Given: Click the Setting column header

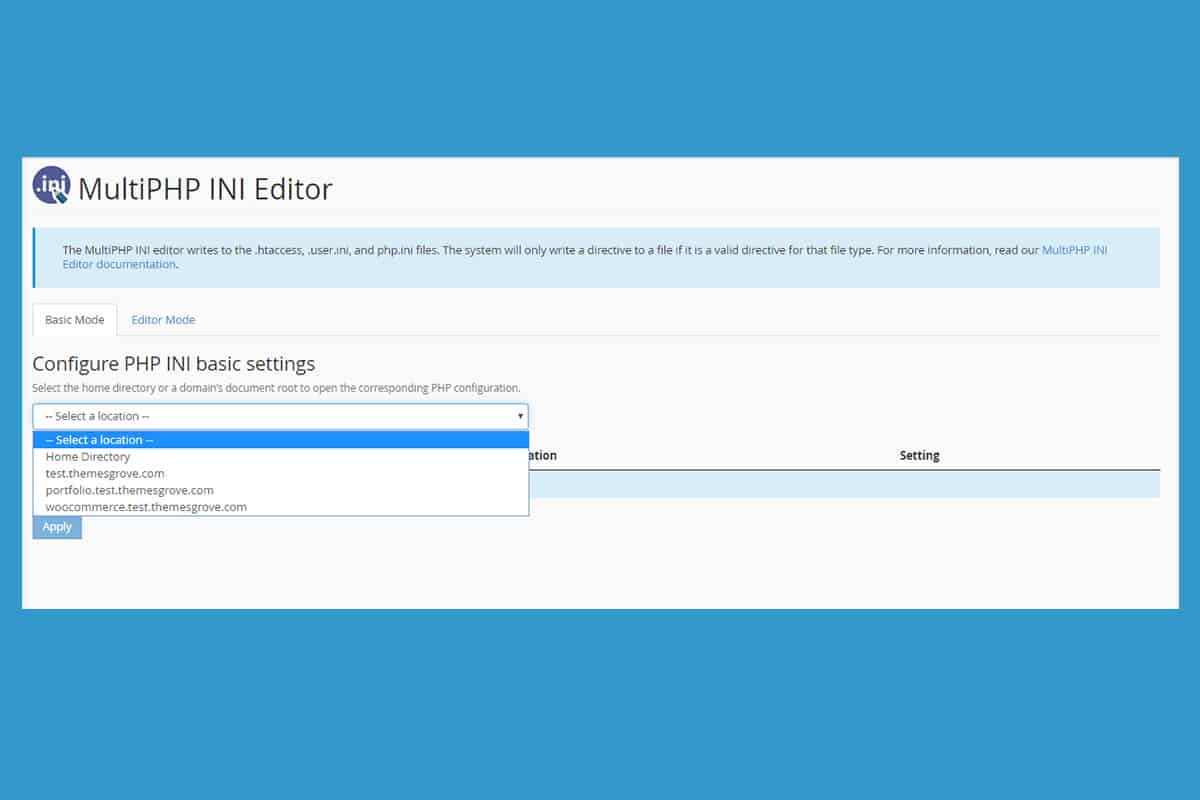Looking at the screenshot, I should 919,456.
